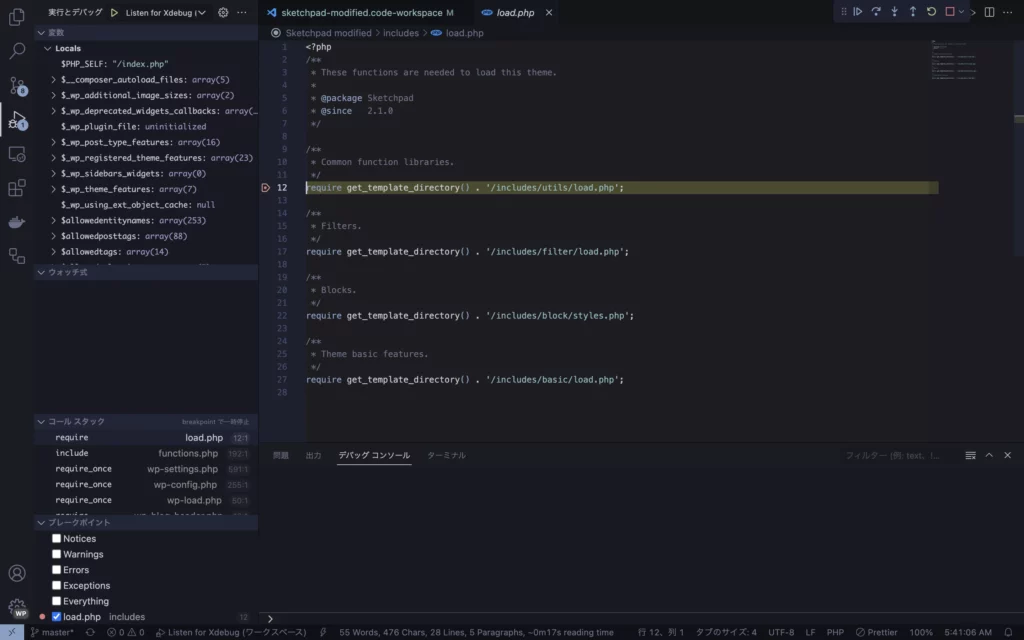Collapse the Locals scope
The width and height of the screenshot is (1024, 640).
[x=48, y=48]
